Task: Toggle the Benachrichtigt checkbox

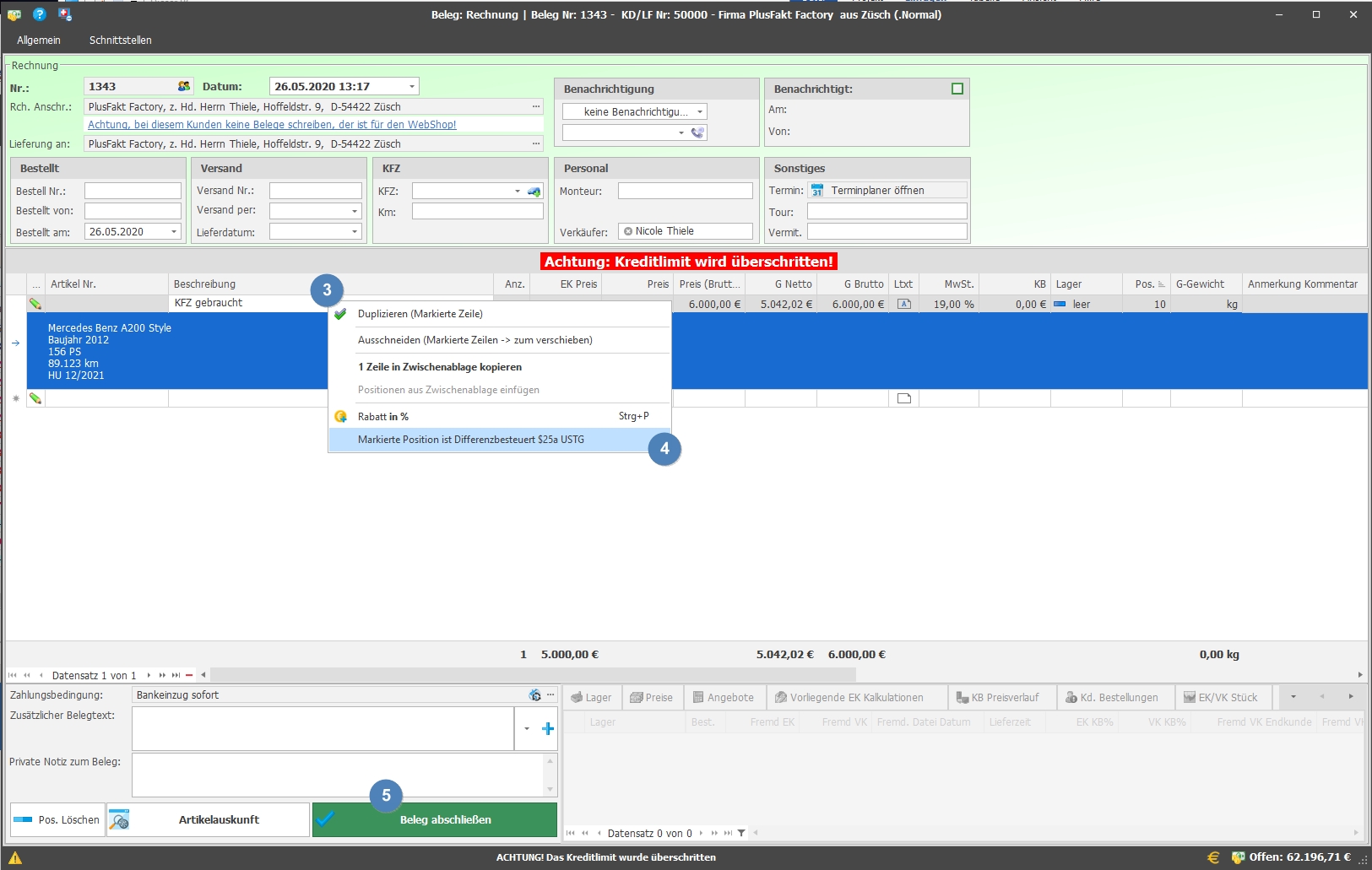Action: click(957, 89)
